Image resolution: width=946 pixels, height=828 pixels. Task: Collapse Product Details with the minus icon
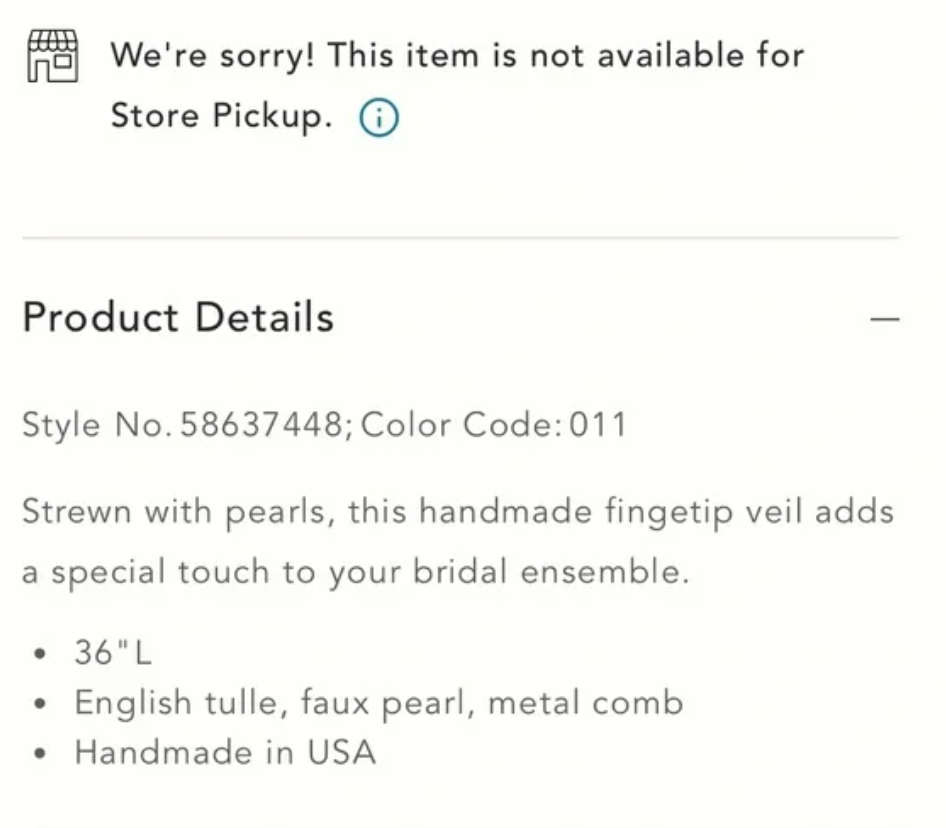coord(885,319)
